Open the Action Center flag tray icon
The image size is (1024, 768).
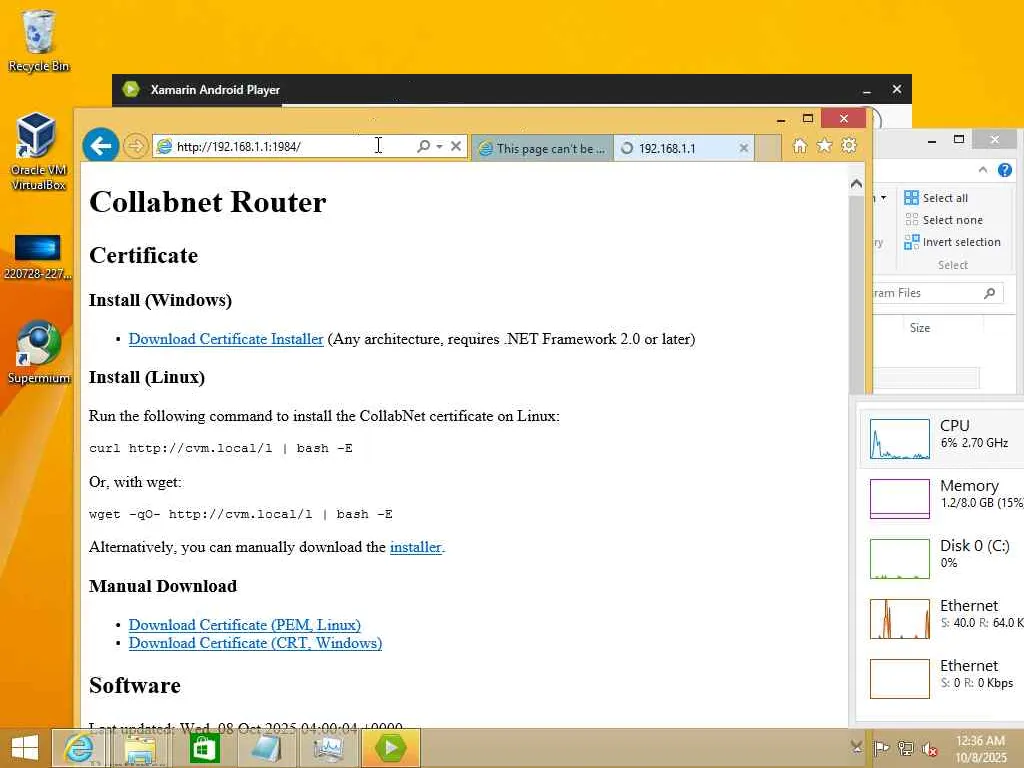coord(881,748)
